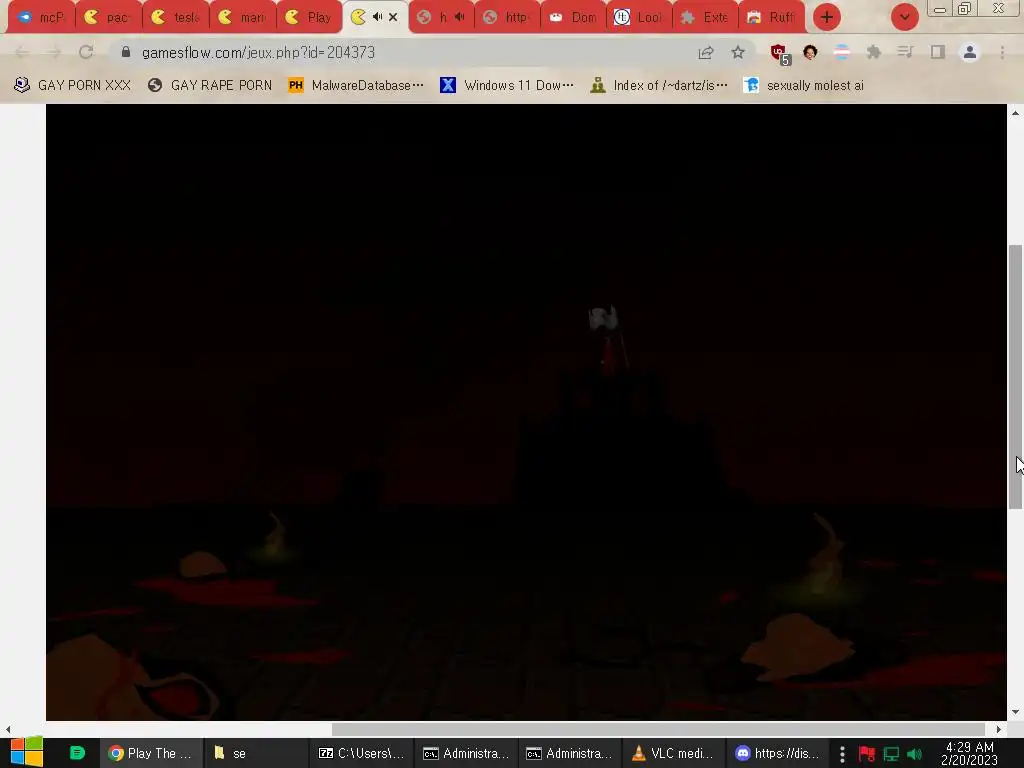The height and width of the screenshot is (768, 1024).
Task: Go back to the previous page
Action: tap(22, 52)
